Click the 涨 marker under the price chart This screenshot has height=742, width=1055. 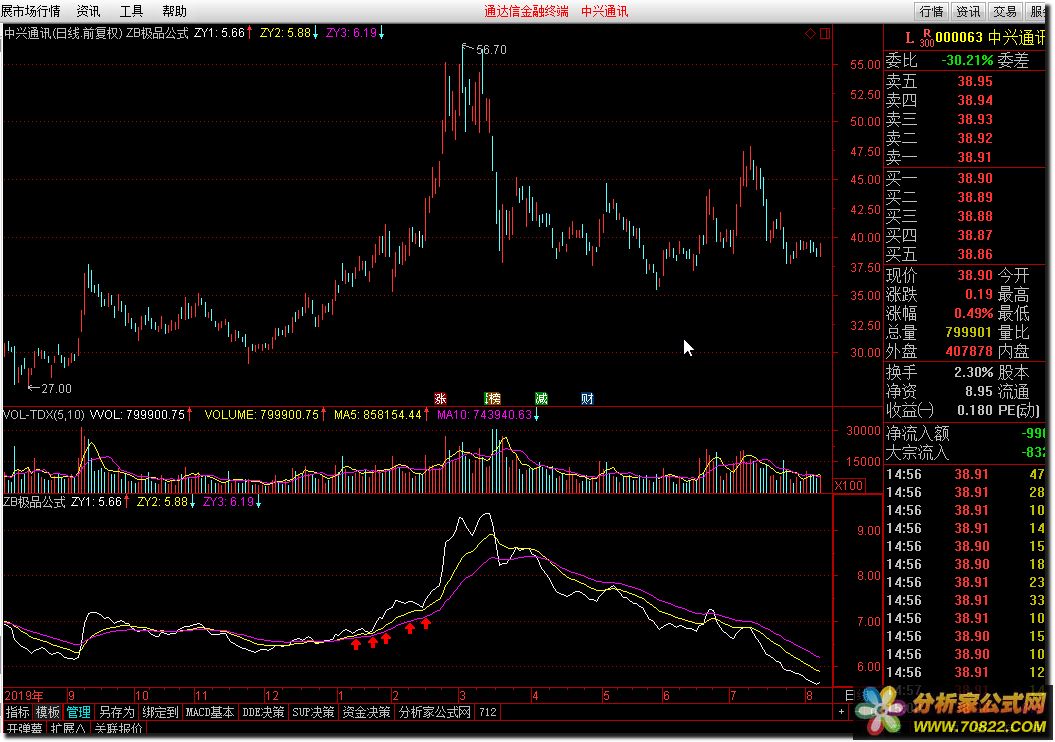(x=440, y=399)
